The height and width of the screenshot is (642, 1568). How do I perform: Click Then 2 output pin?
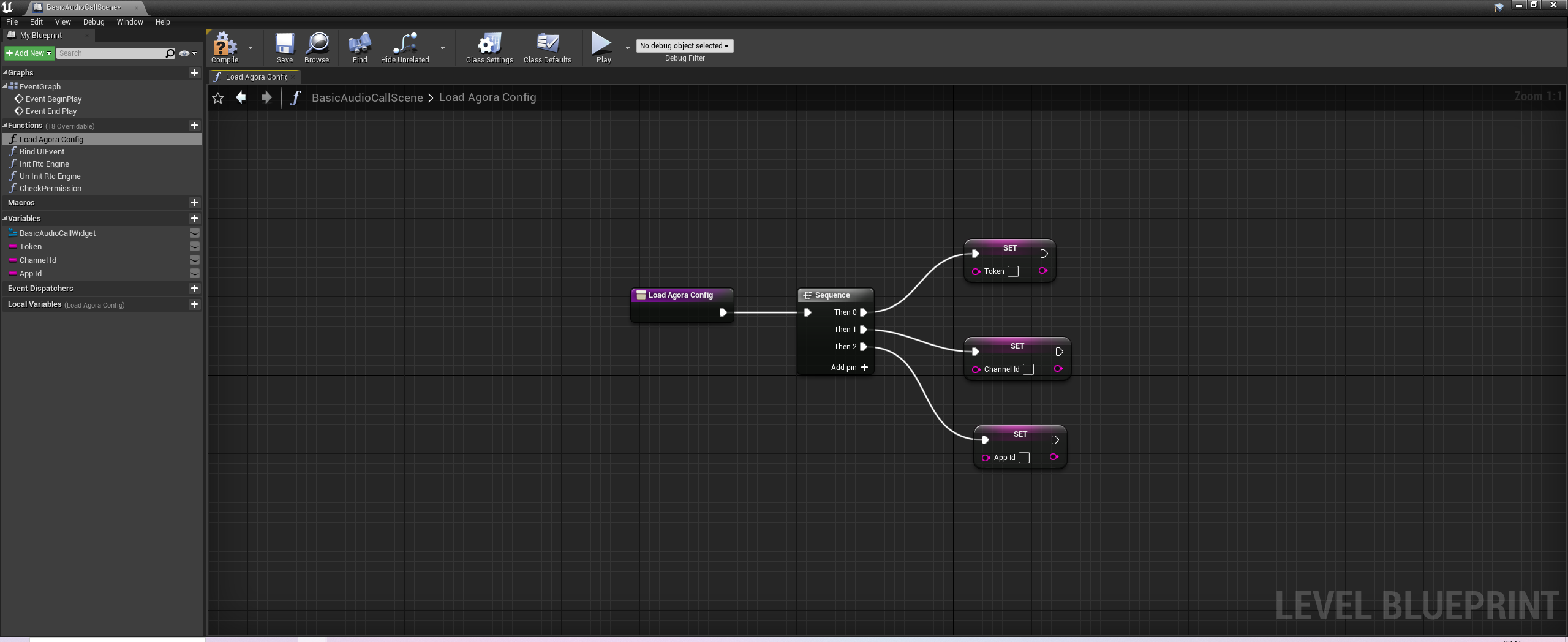[864, 347]
